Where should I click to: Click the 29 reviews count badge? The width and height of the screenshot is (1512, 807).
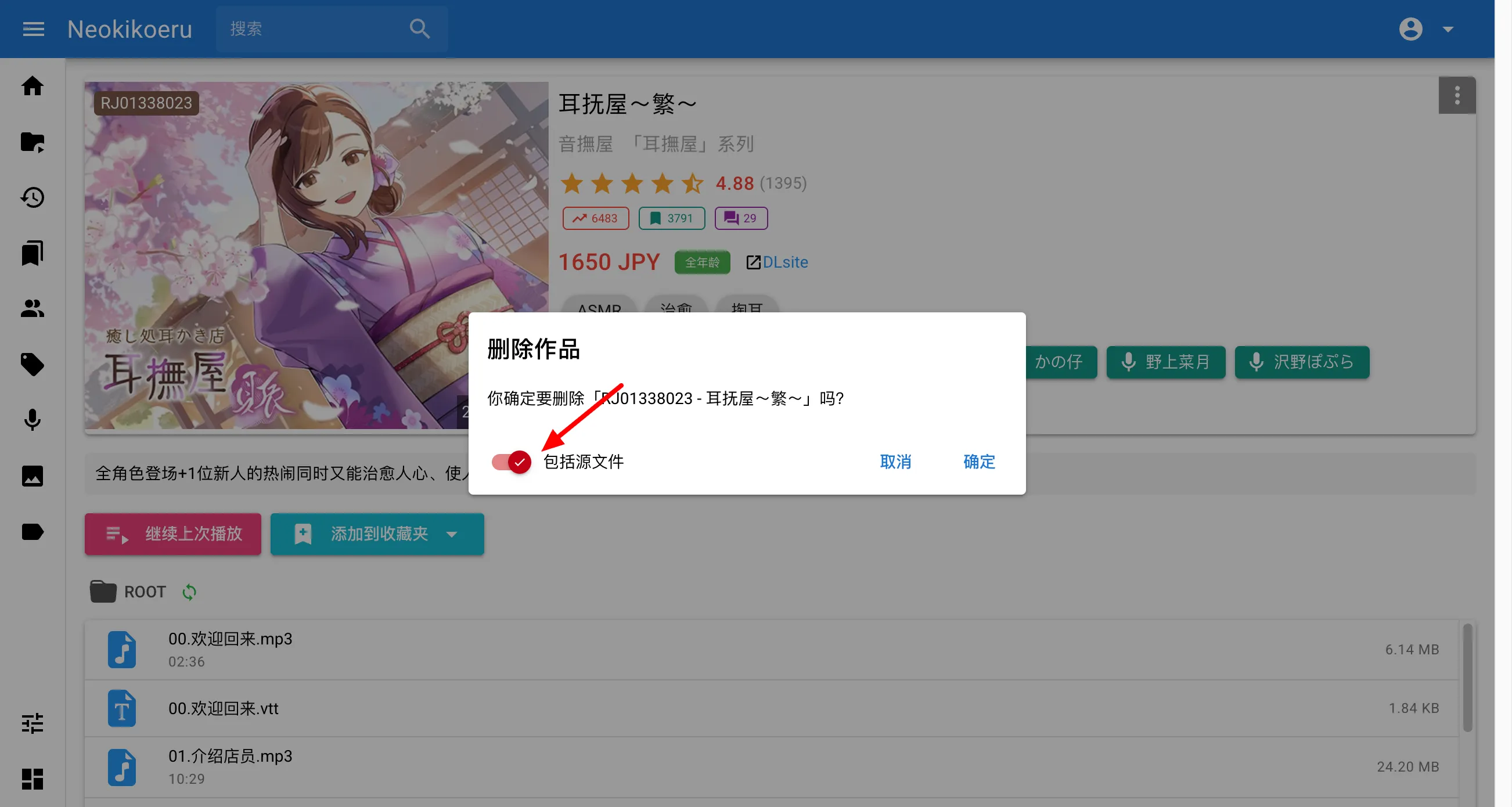click(x=741, y=218)
